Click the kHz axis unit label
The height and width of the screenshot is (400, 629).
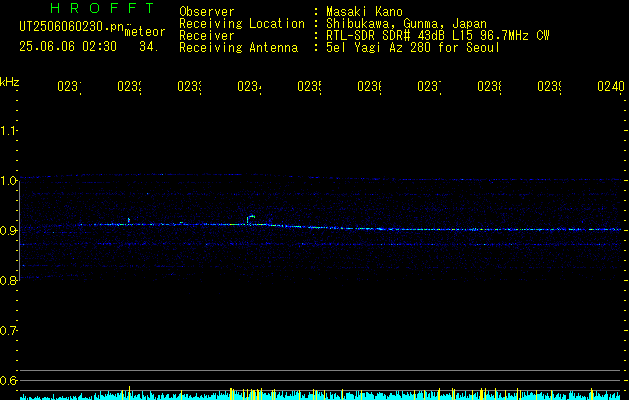pyautogui.click(x=10, y=82)
